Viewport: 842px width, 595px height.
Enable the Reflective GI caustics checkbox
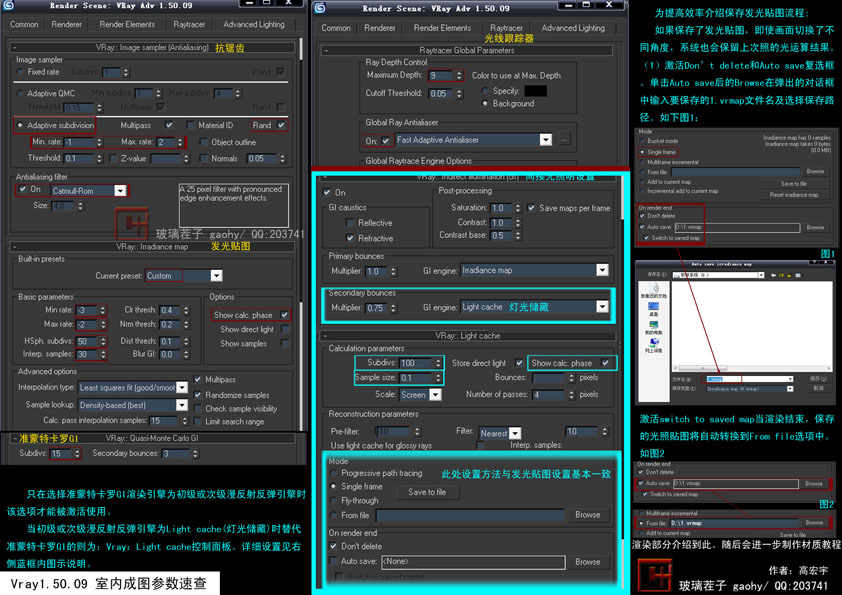tap(350, 223)
